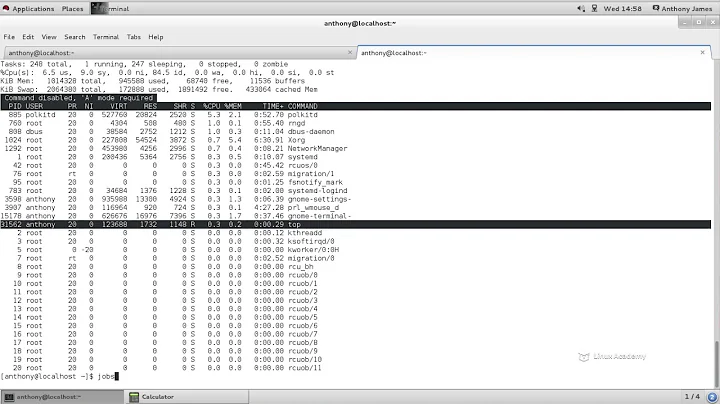This screenshot has width=720, height=404.
Task: Switch to anthony@localhost taskbar window
Action: click(62, 397)
